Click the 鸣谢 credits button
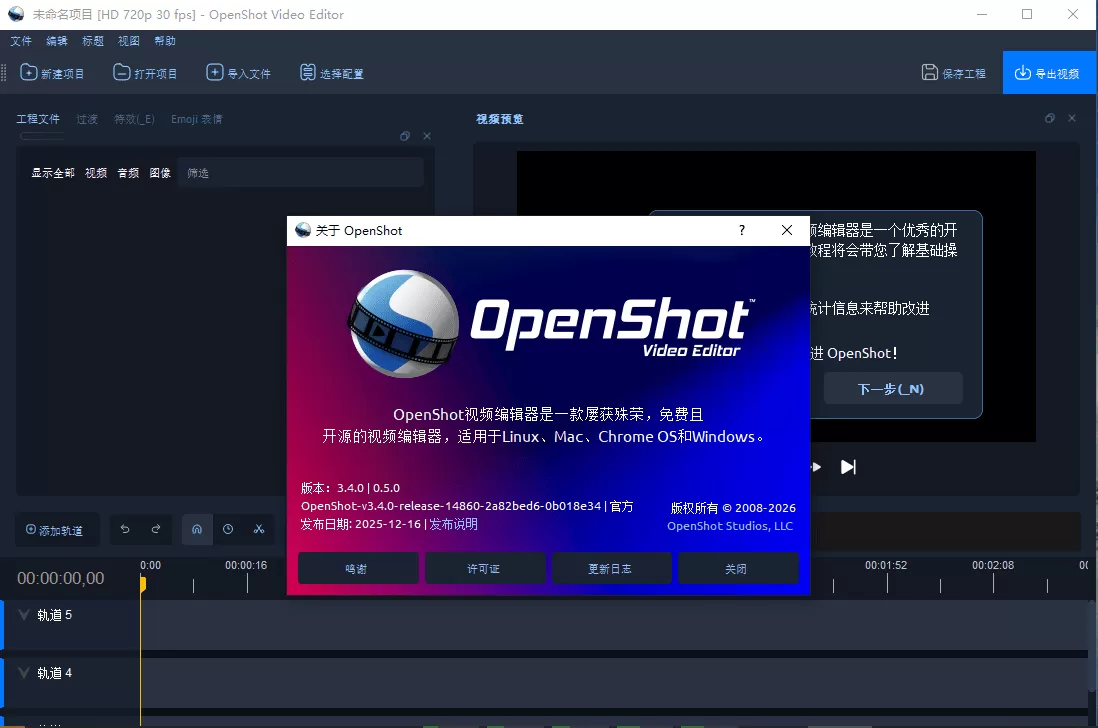This screenshot has height=728, width=1098. 358,568
